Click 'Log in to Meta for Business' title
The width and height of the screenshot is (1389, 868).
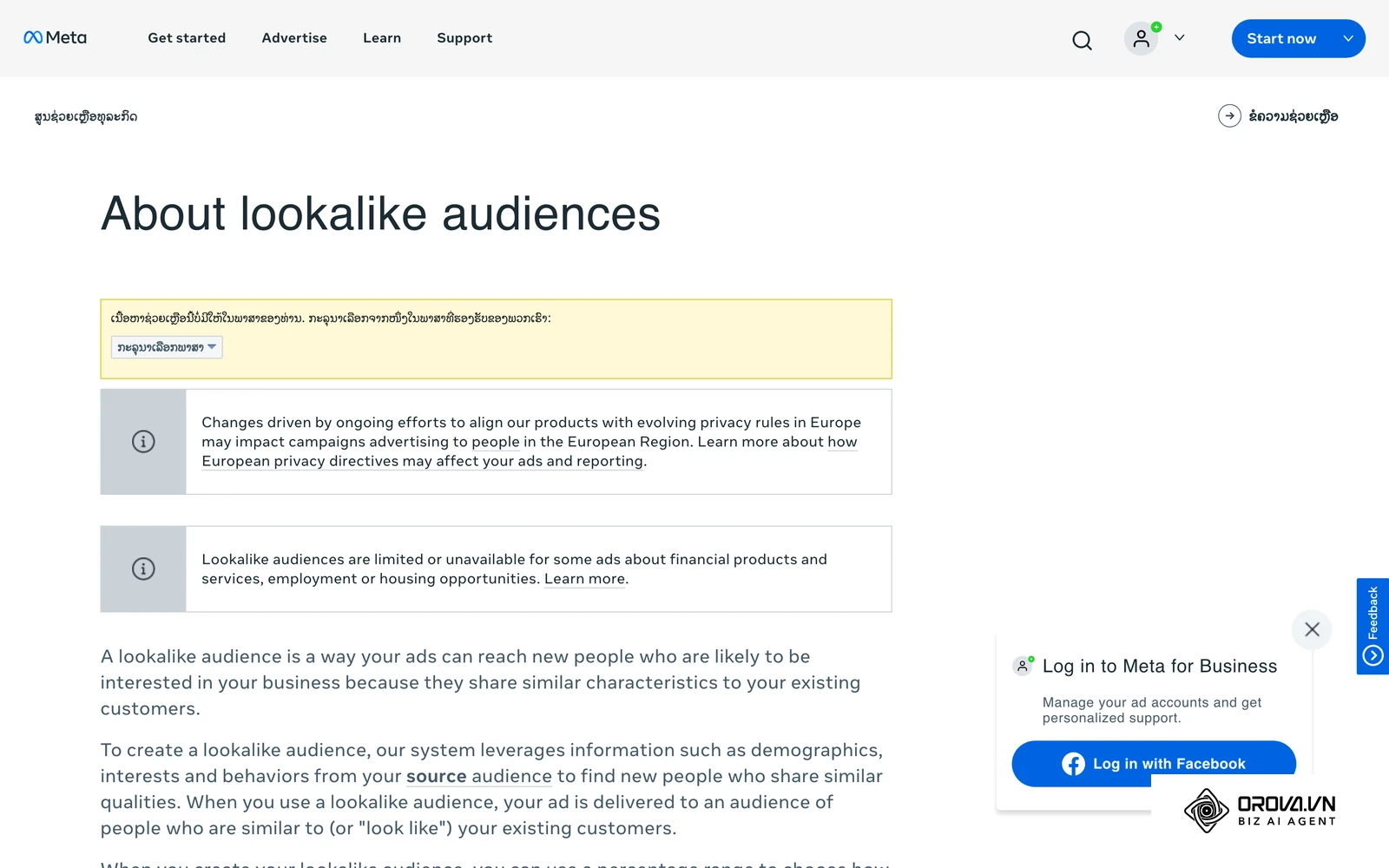pos(1160,666)
